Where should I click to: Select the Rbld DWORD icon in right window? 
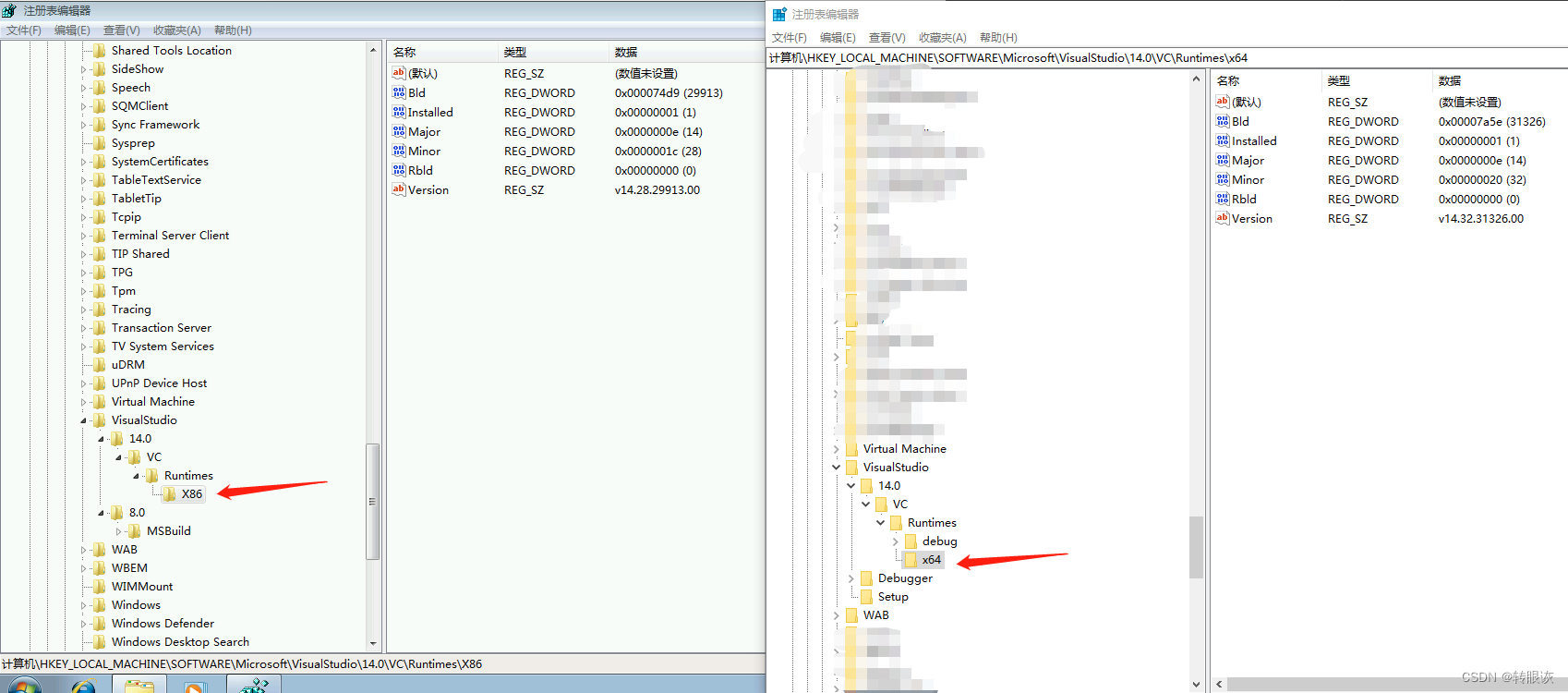[1223, 199]
